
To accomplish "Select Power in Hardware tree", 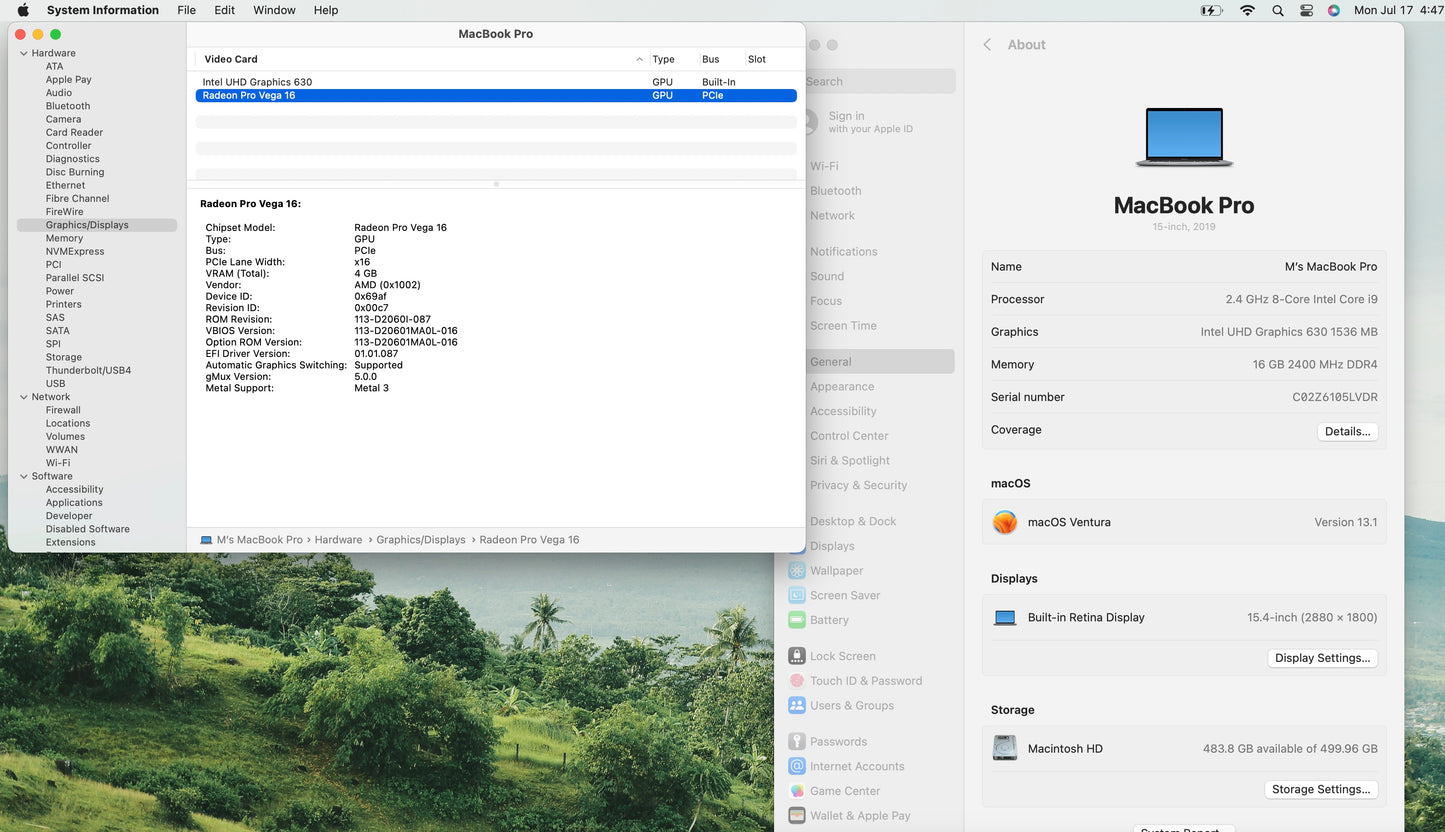I will point(59,291).
